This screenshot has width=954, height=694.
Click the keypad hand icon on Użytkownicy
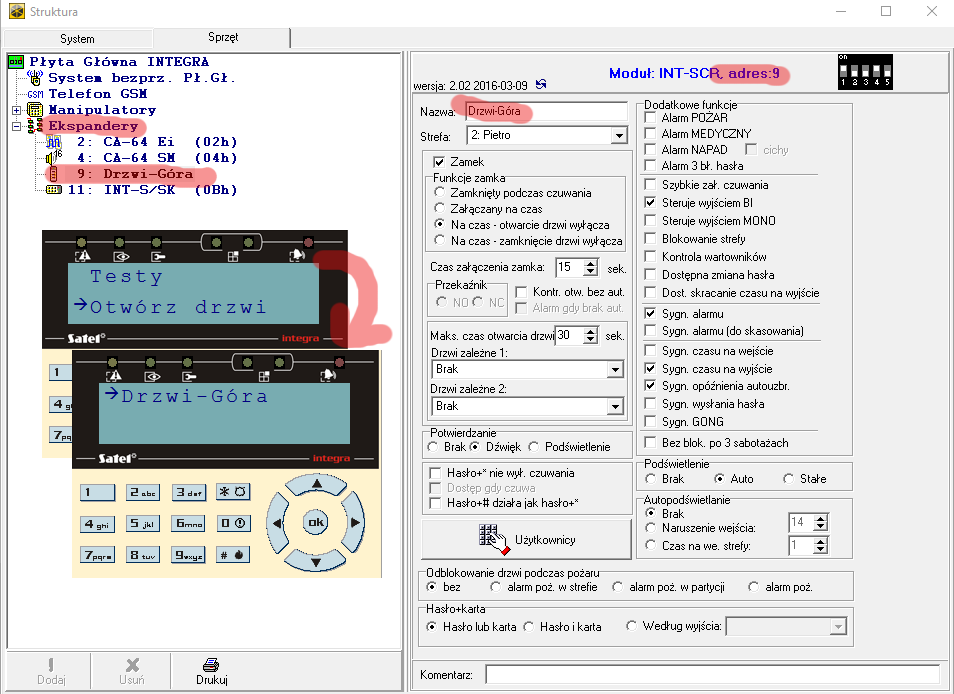coord(494,540)
